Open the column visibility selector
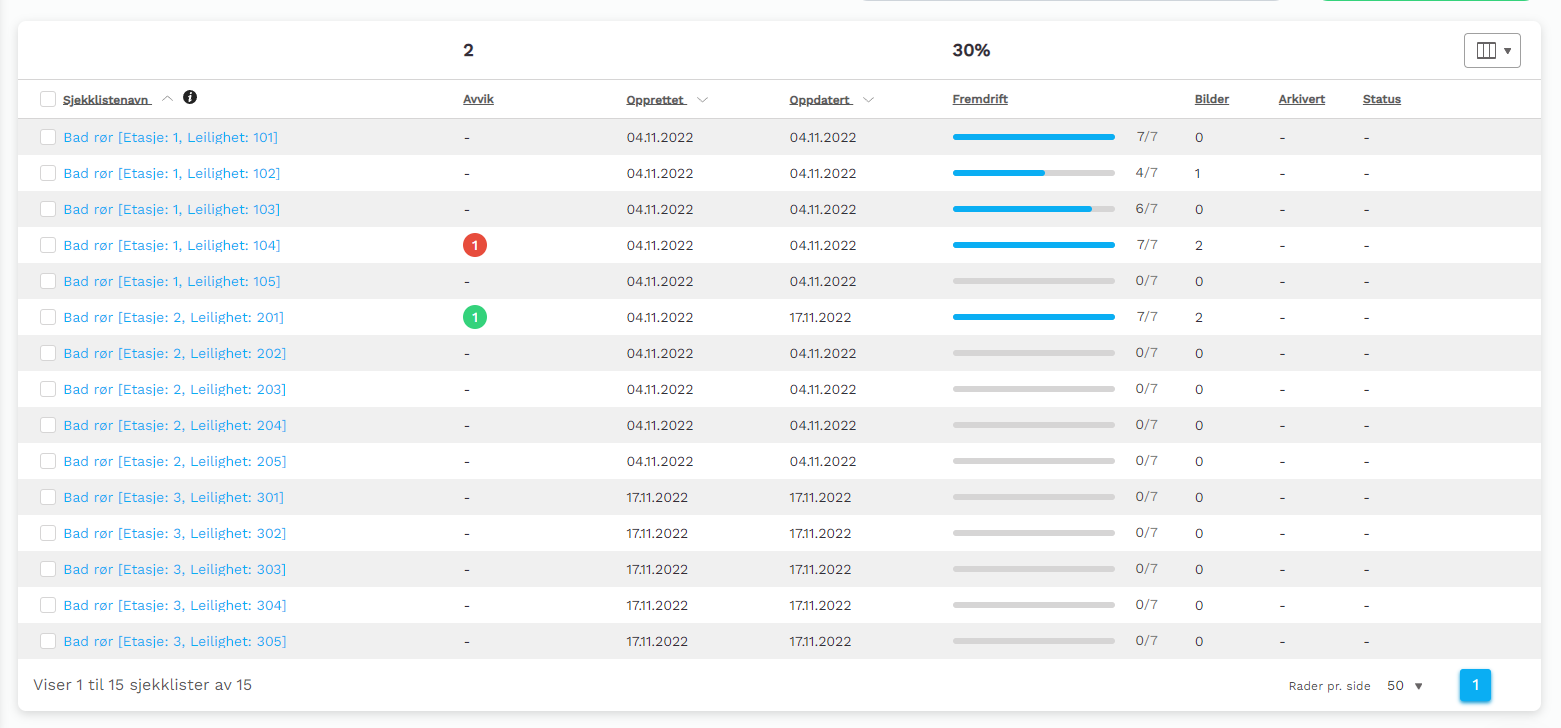 1491,51
